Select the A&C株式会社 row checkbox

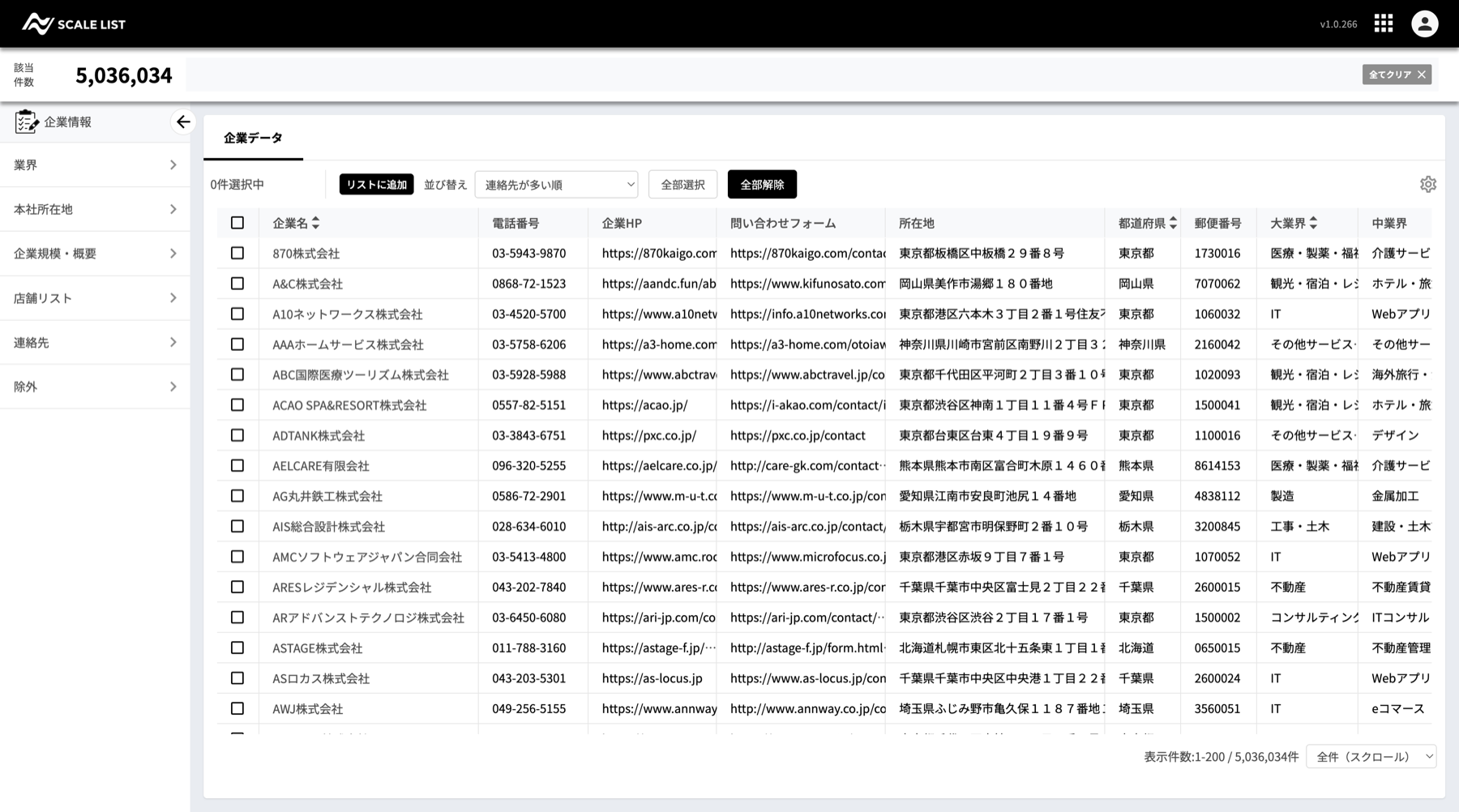pos(237,284)
